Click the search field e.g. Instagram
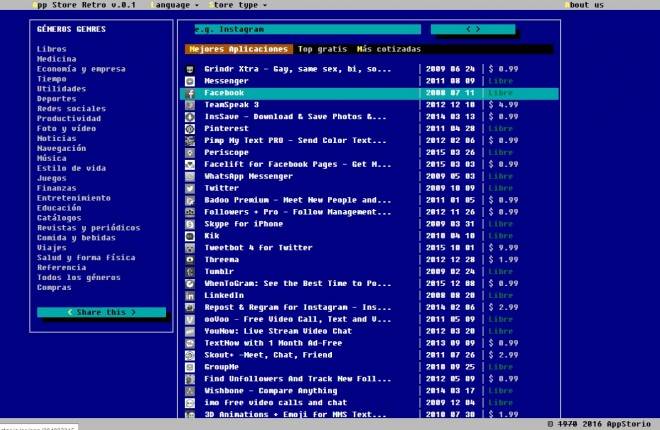Screen dimensions: 660x430 tap(307, 29)
